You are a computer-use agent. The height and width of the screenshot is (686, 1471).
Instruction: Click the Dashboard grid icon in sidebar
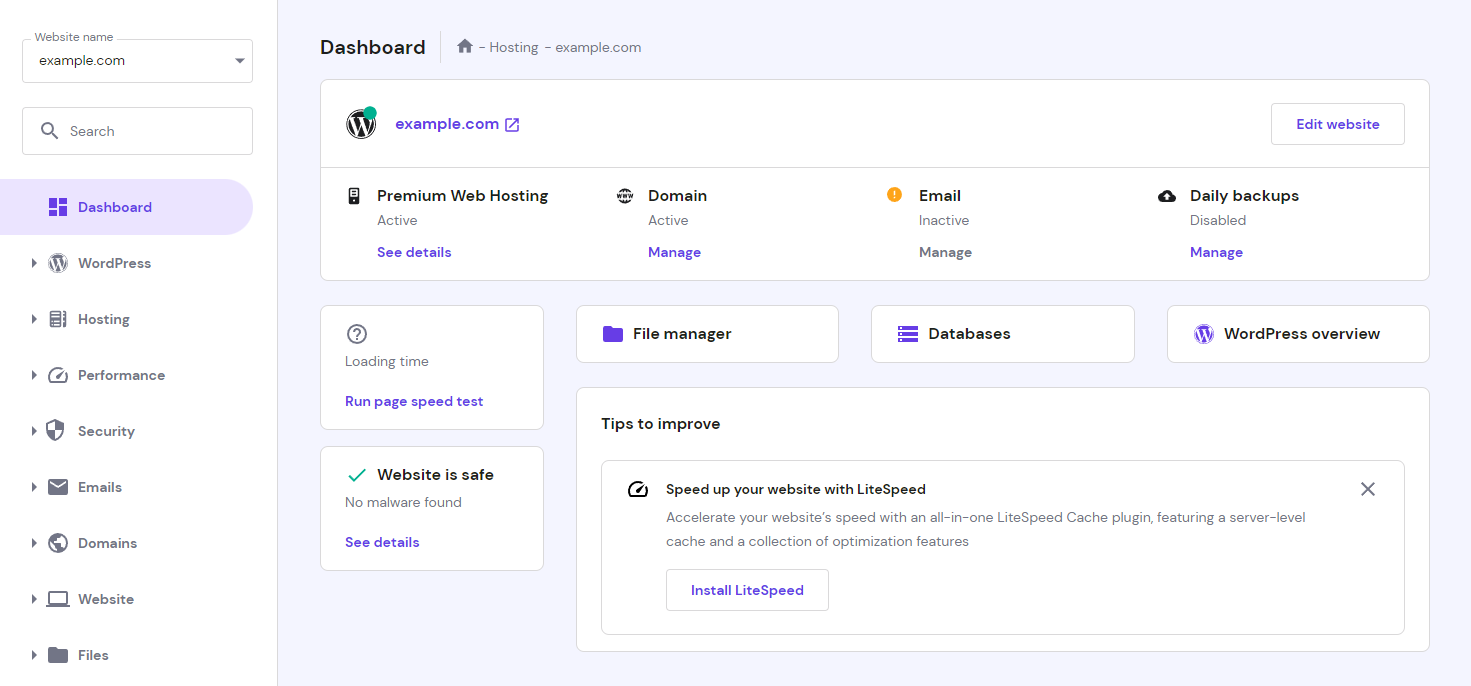pos(58,207)
